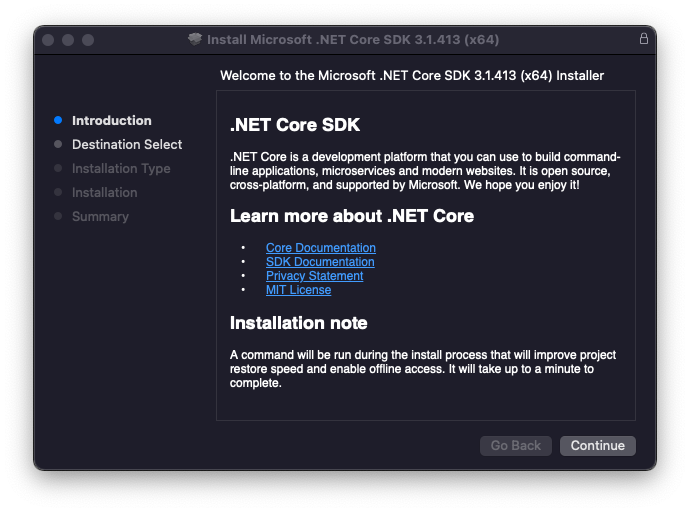Click the lock icon in the title bar
This screenshot has height=512, width=690.
(x=643, y=39)
